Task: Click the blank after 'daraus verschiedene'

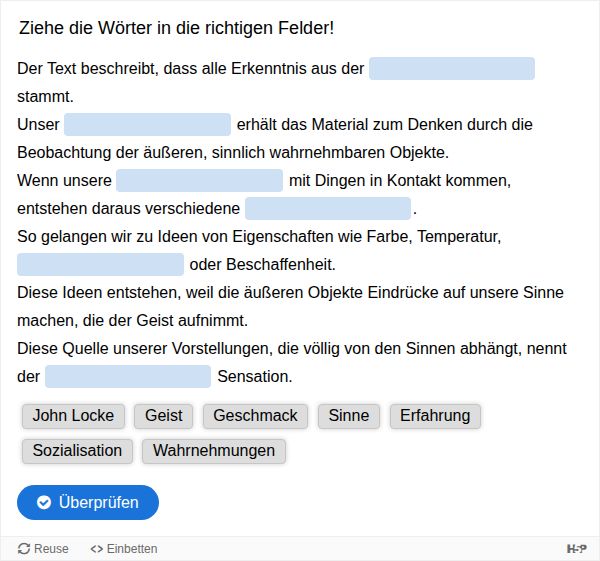Action: (328, 209)
